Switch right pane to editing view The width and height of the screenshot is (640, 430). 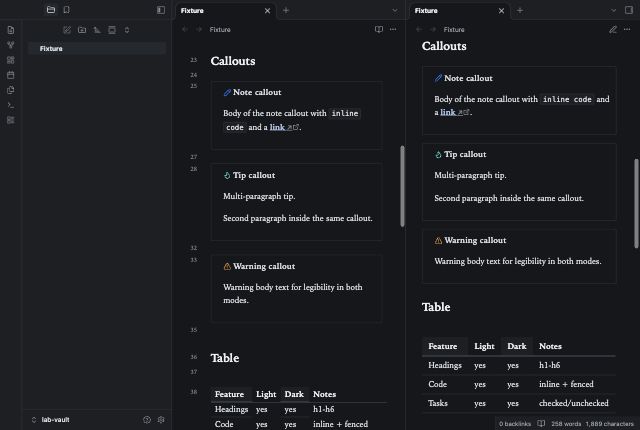613,29
